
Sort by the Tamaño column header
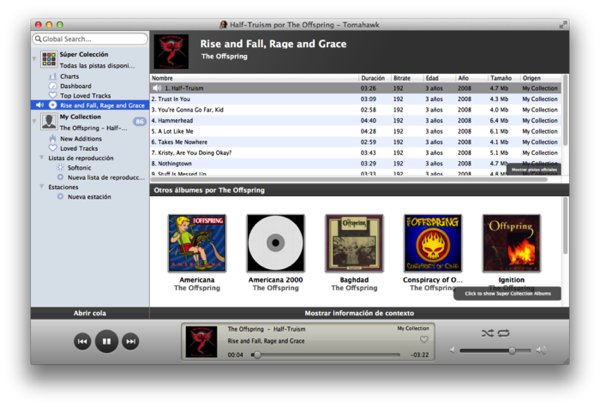coord(504,78)
